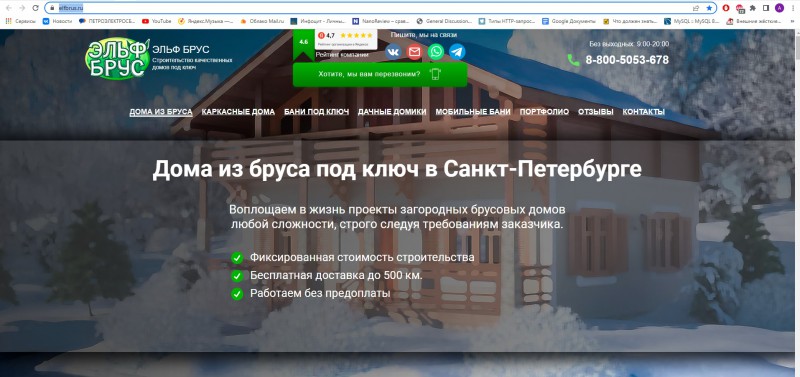Open the Внешние жёсткие bookmark
Viewport: 800px width, 377px height.
click(754, 21)
